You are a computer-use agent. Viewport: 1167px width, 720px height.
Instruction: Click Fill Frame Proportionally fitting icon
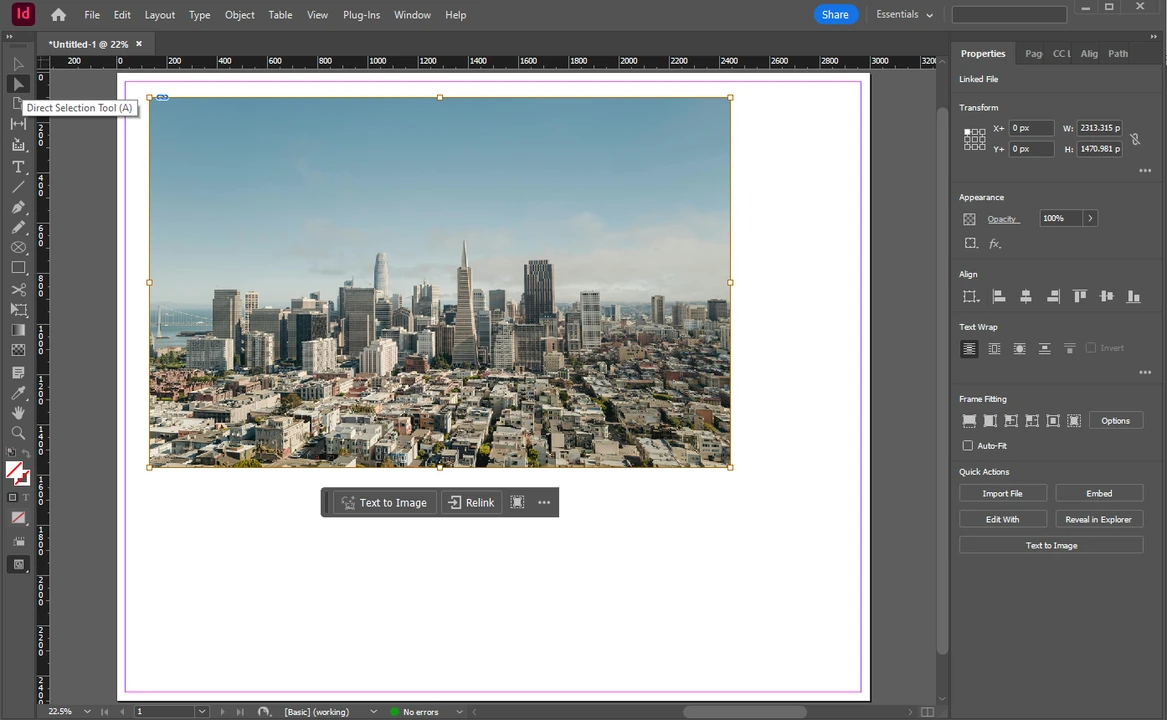click(x=969, y=421)
